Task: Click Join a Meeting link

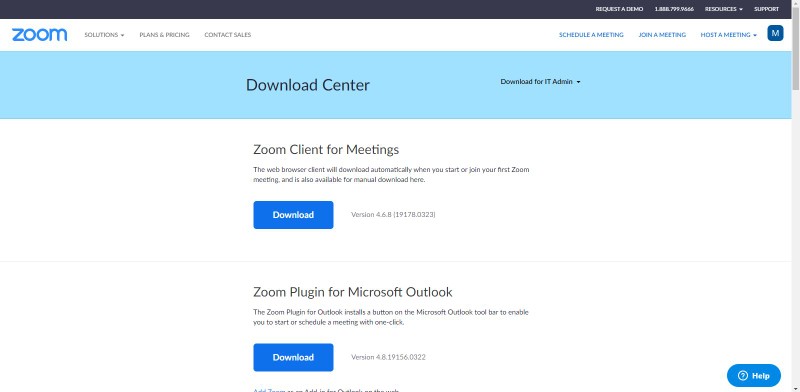Action: tap(662, 35)
